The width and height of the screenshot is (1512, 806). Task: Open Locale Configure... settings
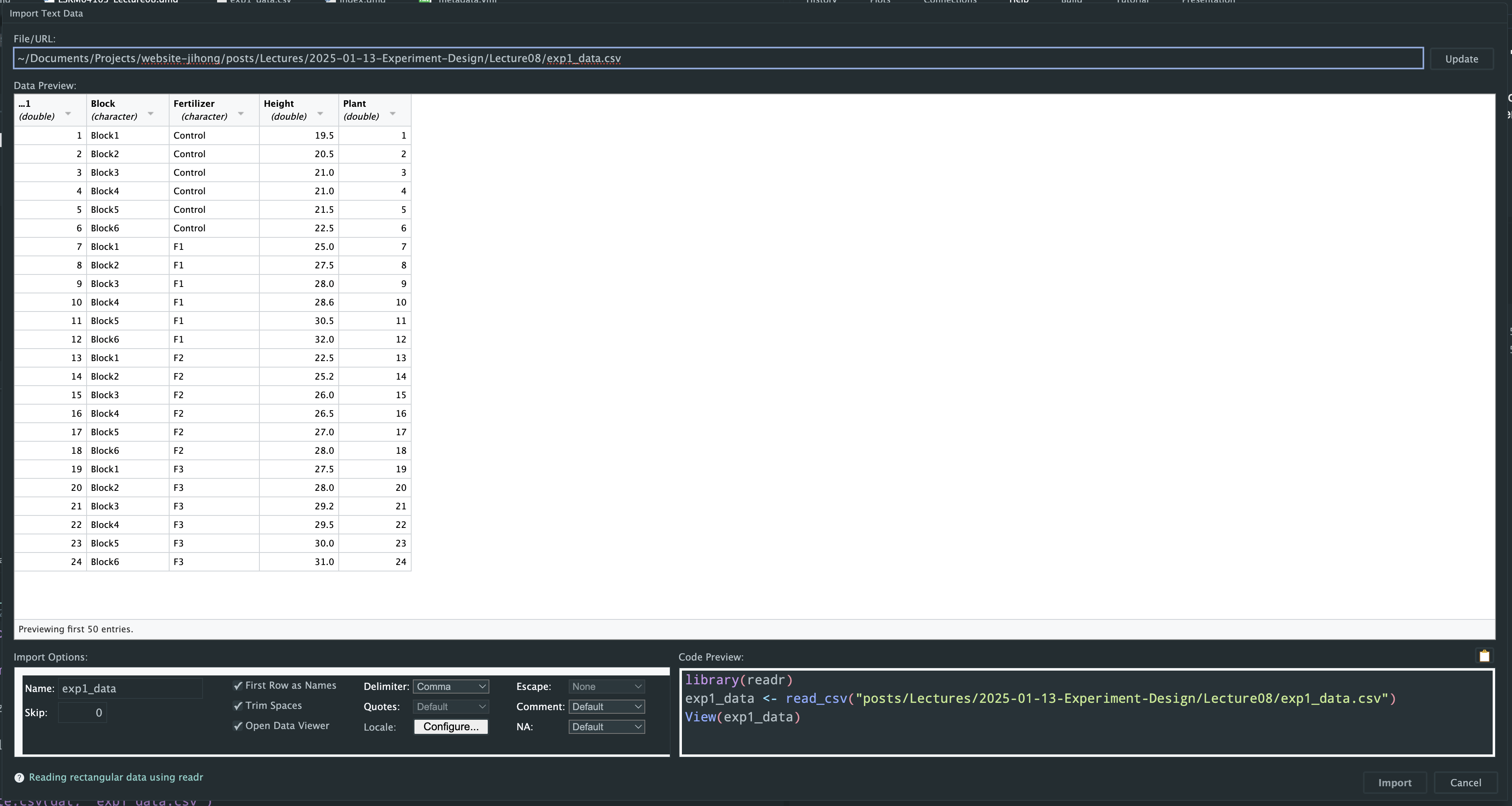(x=451, y=727)
